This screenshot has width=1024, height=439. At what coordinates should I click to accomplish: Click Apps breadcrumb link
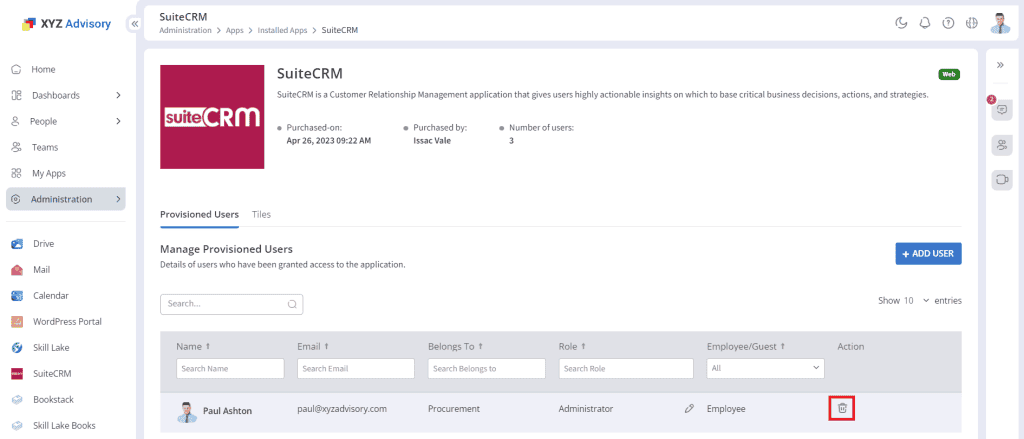tap(234, 30)
